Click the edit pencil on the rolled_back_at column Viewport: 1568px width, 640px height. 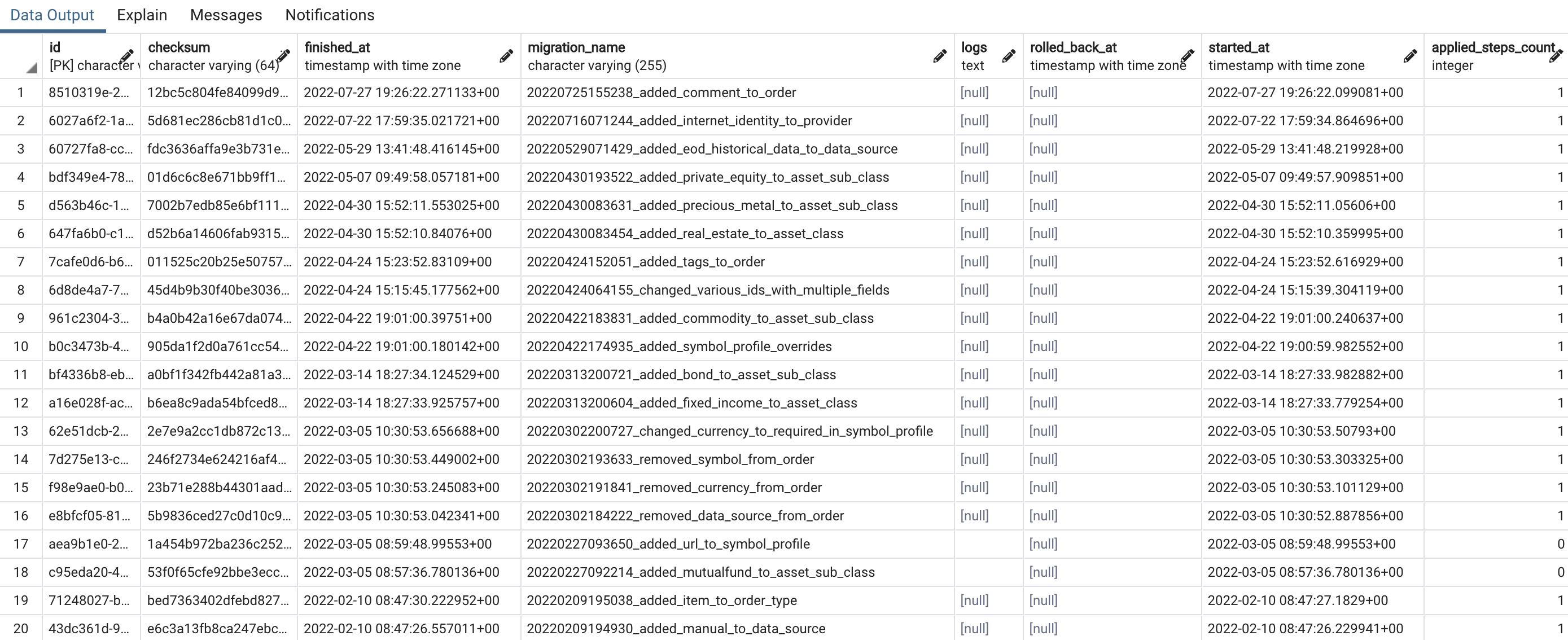tap(1188, 56)
